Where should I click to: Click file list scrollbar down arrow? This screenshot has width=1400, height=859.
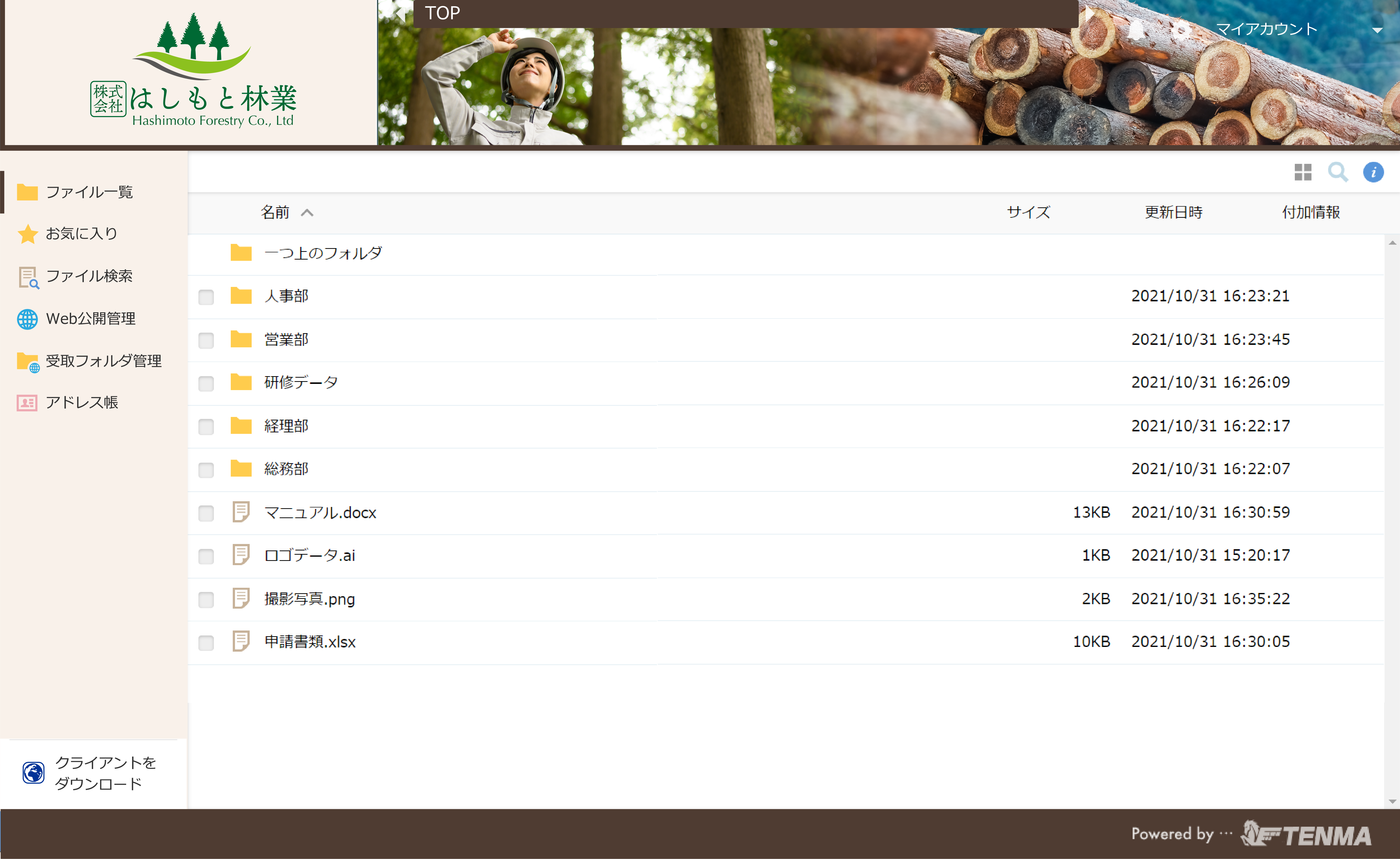pyautogui.click(x=1392, y=802)
